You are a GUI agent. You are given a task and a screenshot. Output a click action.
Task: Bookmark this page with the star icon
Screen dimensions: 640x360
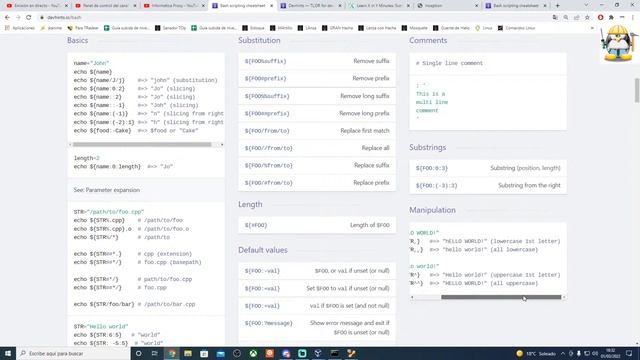click(x=587, y=18)
